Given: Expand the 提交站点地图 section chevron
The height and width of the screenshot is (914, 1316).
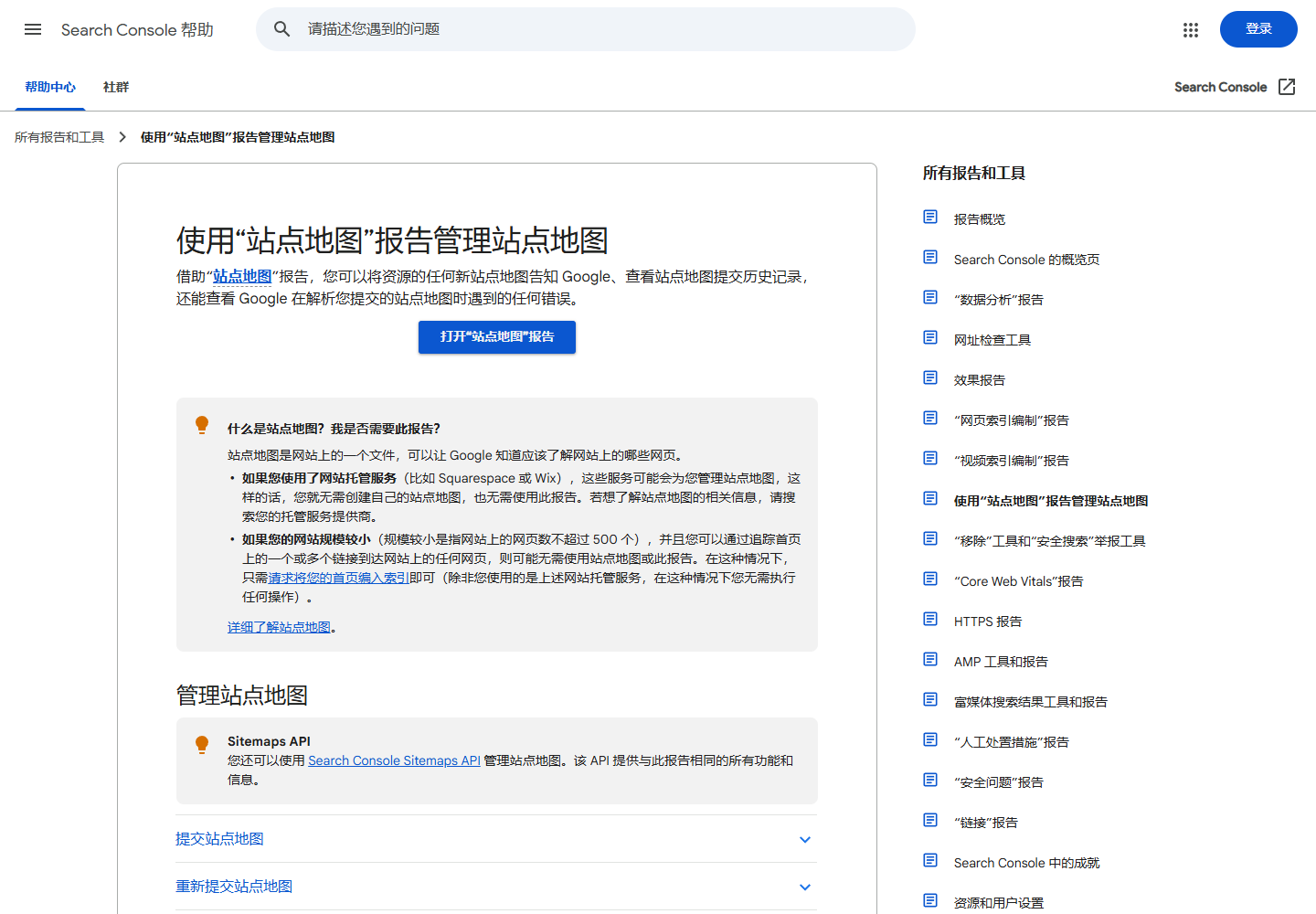Looking at the screenshot, I should 805,839.
